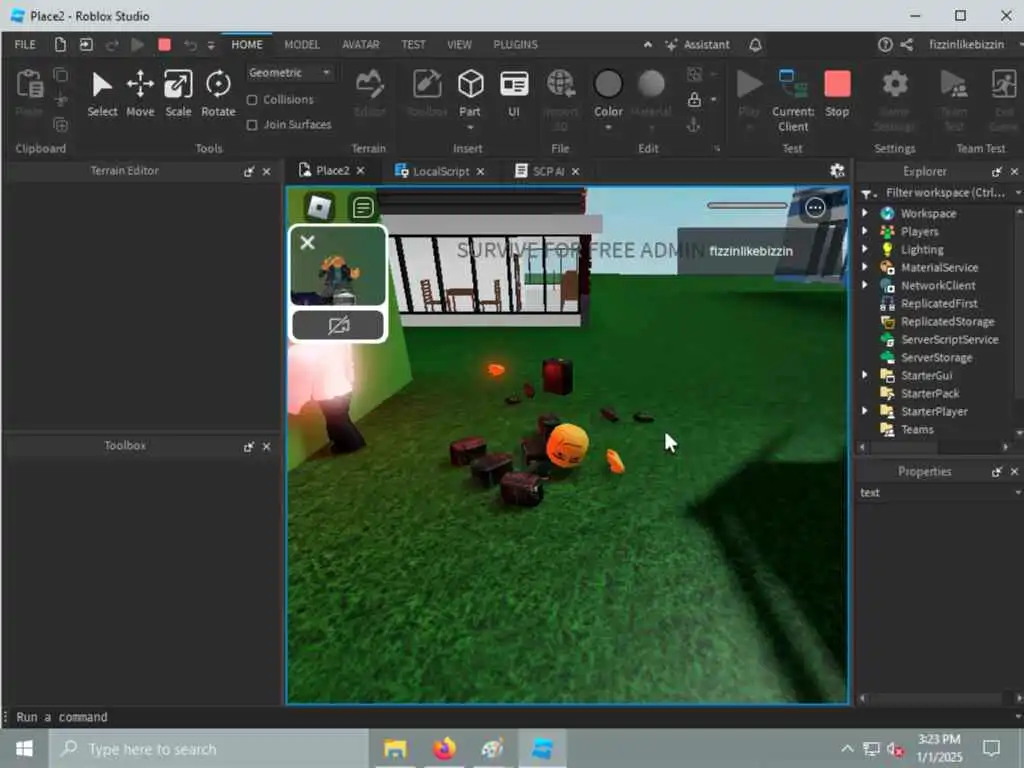Click the Anchor icon

click(694, 124)
